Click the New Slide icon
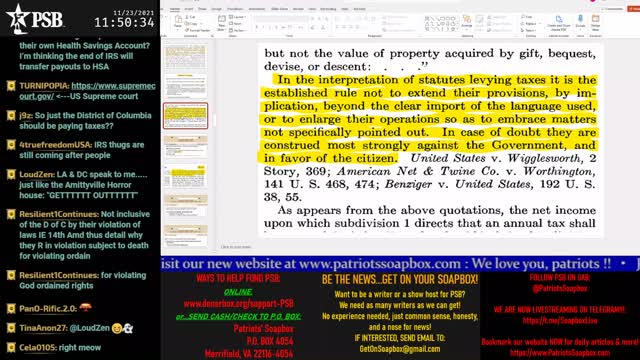 pyautogui.click(x=222, y=23)
